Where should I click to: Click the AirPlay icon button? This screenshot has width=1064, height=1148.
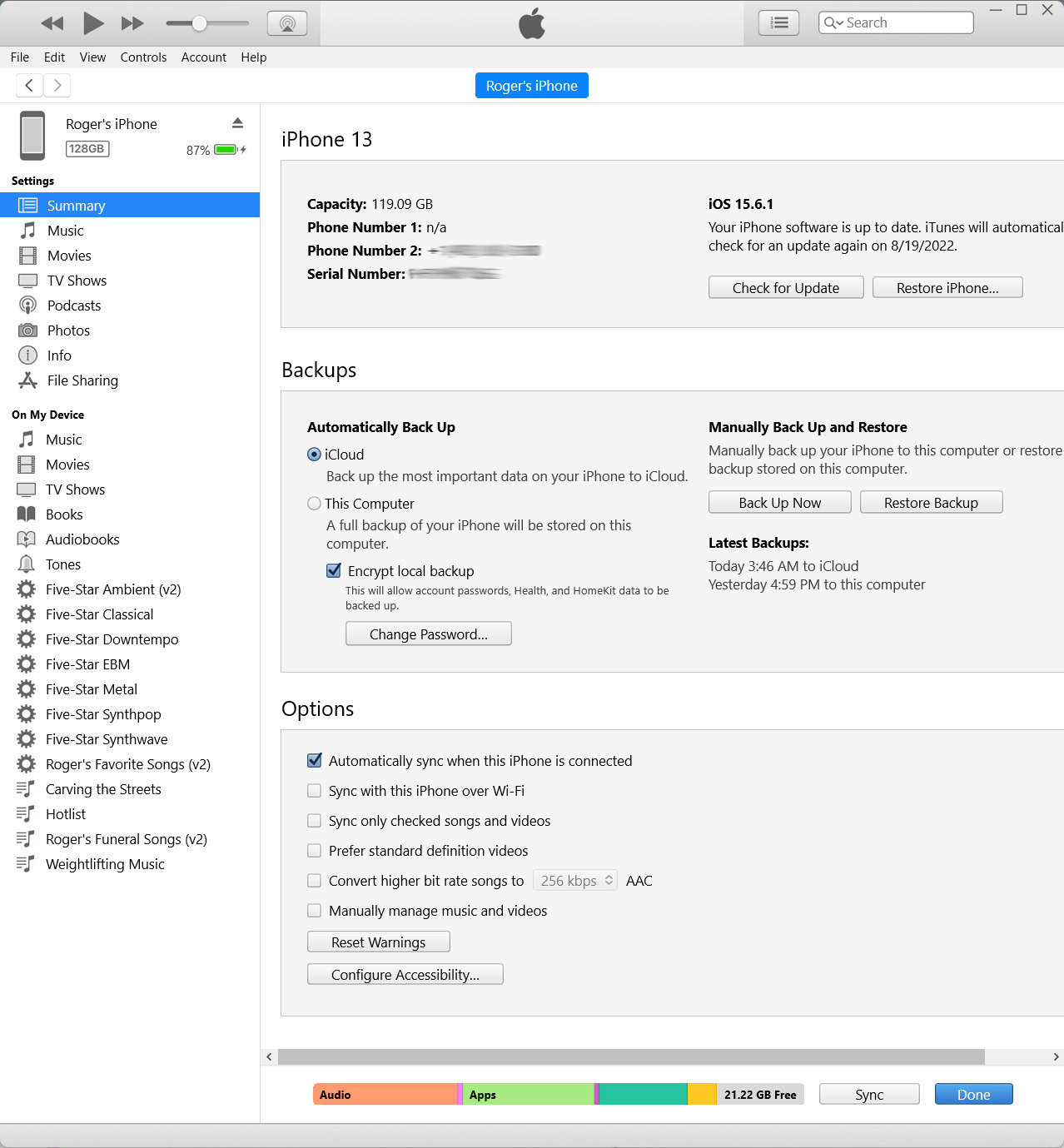pos(287,23)
